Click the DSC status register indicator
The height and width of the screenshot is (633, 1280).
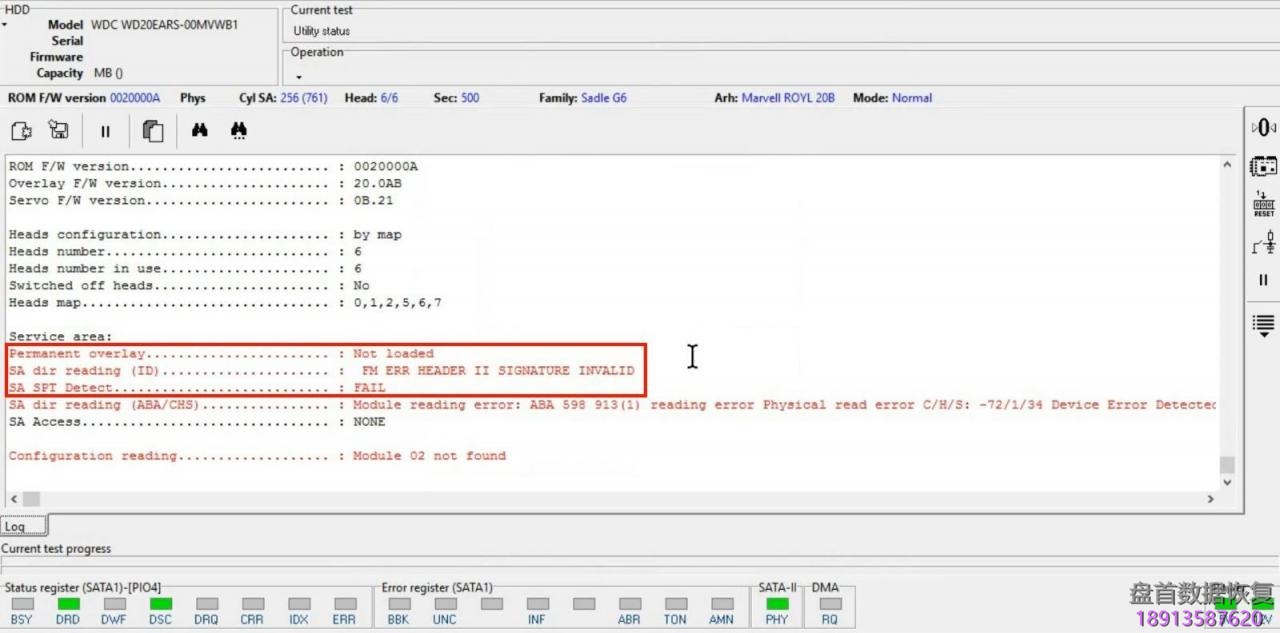[161, 604]
